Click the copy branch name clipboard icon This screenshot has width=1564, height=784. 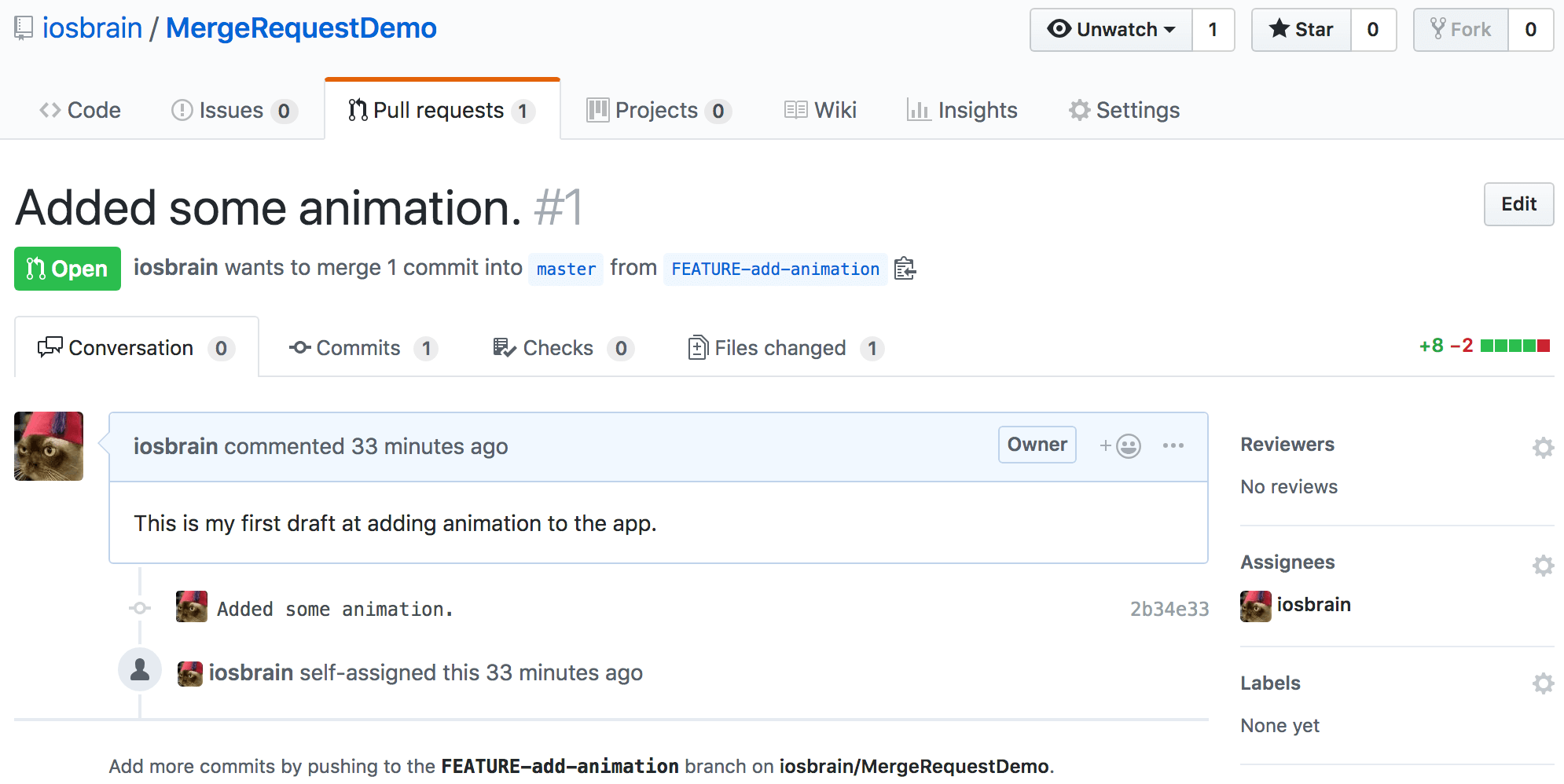click(x=905, y=269)
